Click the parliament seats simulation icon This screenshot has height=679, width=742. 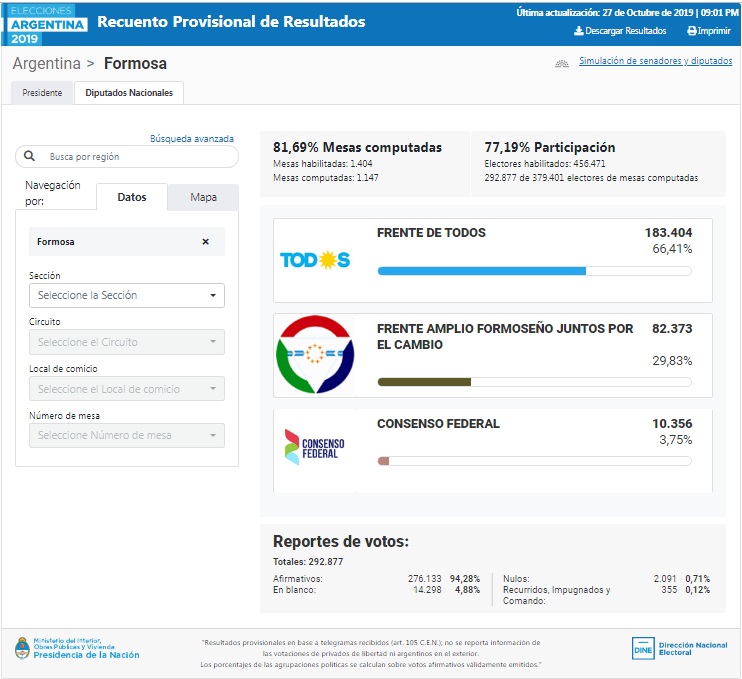tap(562, 63)
